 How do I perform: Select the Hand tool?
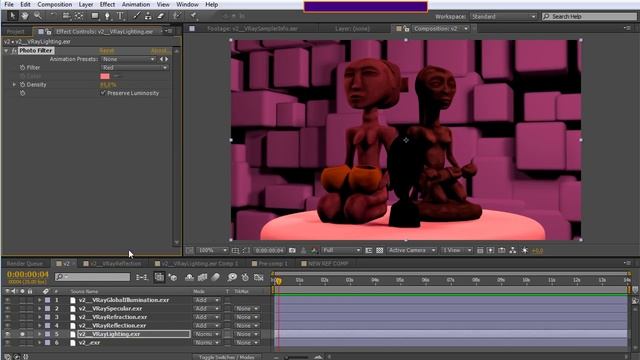[25, 16]
